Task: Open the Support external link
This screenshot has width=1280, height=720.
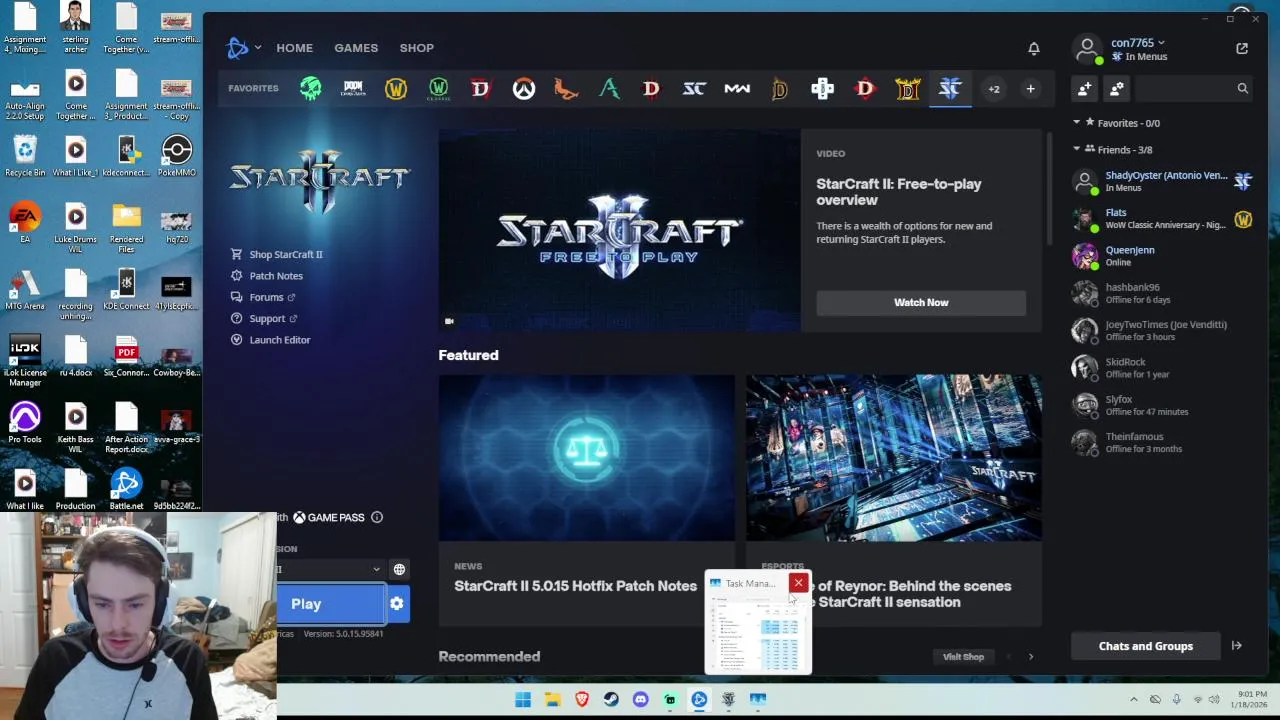Action: coord(264,318)
